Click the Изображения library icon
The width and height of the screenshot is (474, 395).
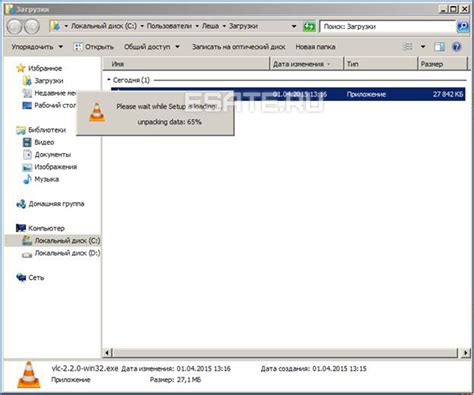tap(27, 167)
